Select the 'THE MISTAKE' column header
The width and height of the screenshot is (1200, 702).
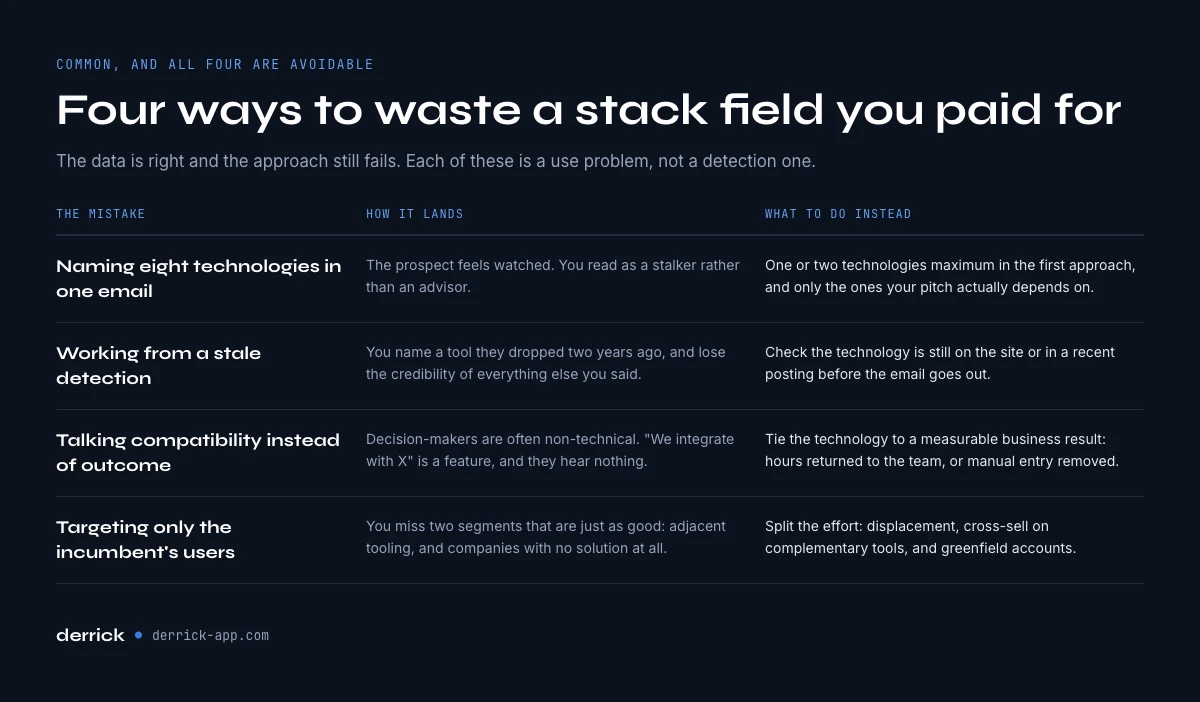pos(100,214)
